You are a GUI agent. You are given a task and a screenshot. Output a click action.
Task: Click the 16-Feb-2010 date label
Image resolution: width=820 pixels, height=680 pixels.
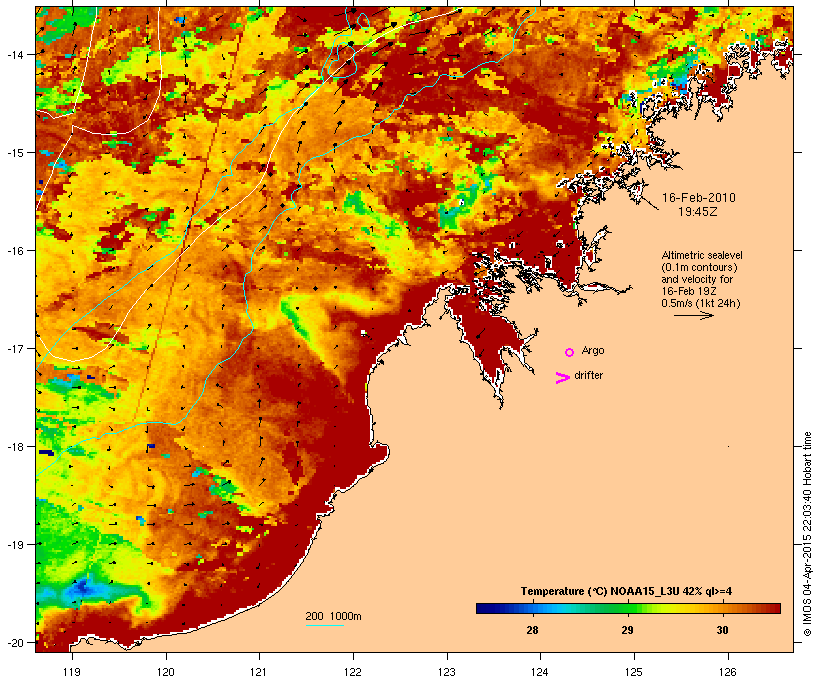(699, 198)
